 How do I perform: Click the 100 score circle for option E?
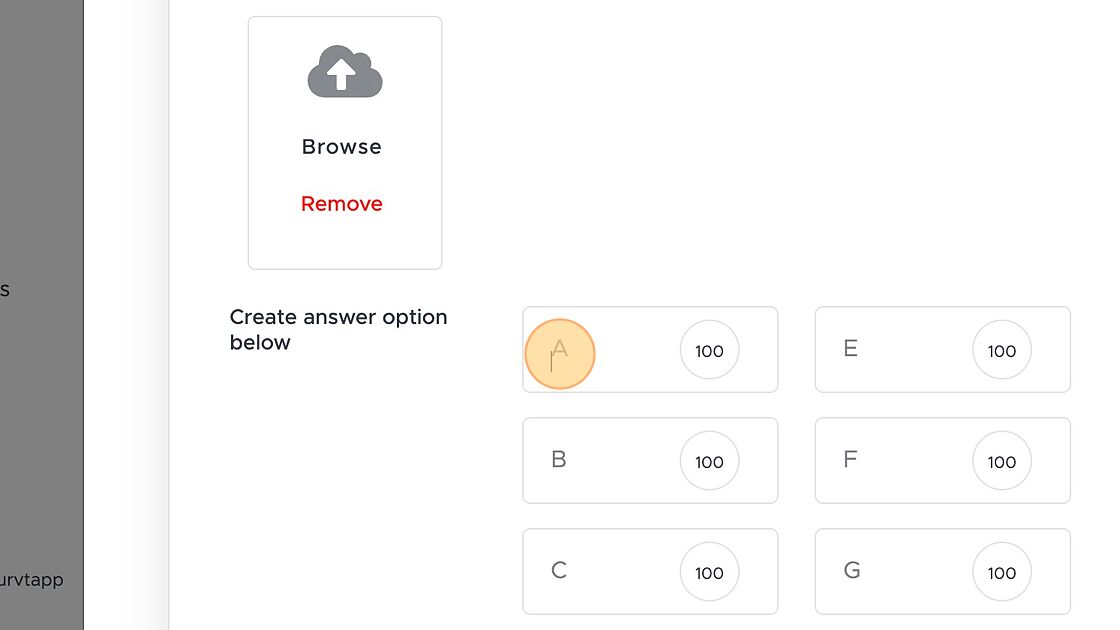(x=1001, y=350)
